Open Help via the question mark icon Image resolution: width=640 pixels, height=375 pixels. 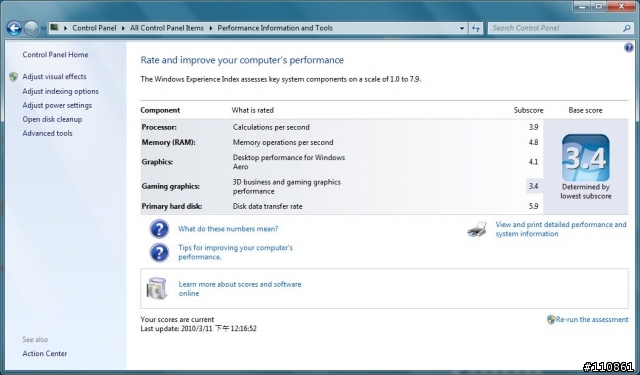pos(629,48)
